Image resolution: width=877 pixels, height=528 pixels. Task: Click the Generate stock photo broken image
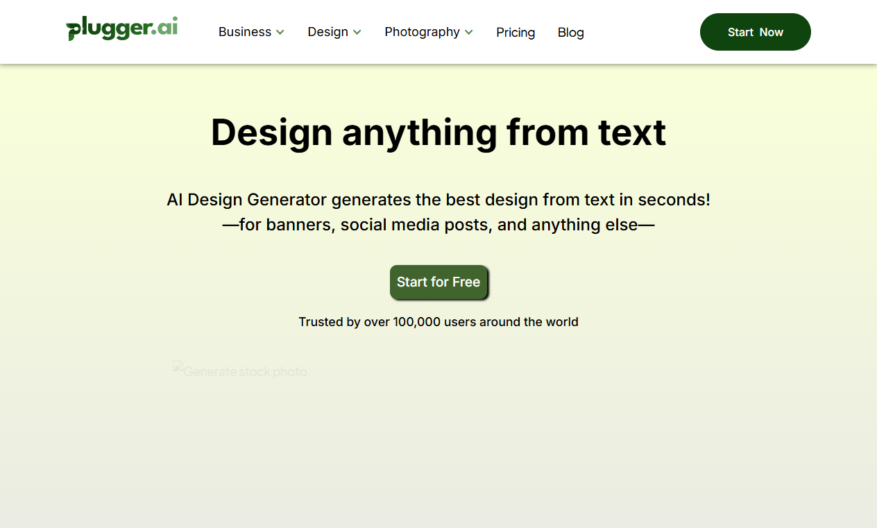(x=240, y=370)
